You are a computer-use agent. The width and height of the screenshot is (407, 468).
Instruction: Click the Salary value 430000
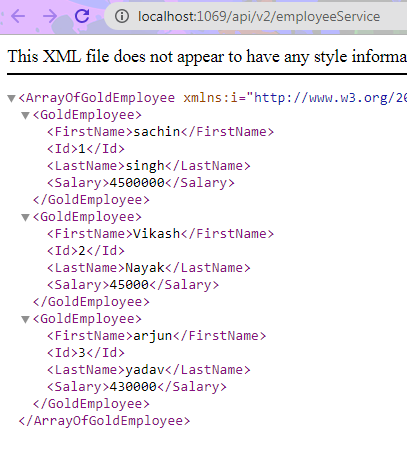click(133, 387)
